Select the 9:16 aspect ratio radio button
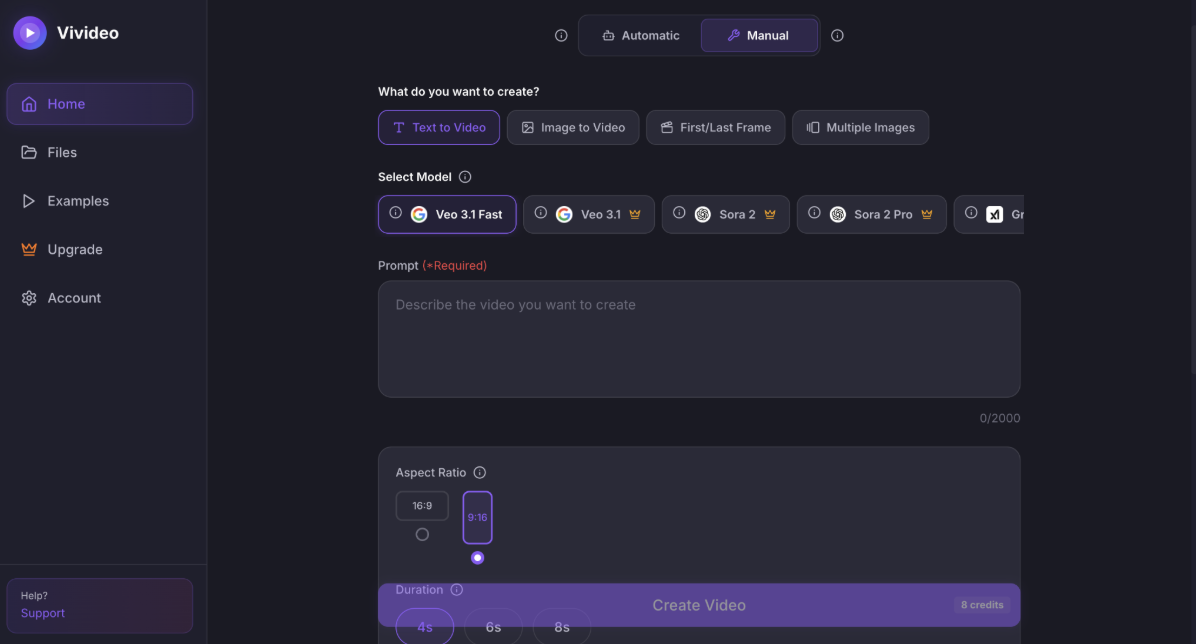This screenshot has width=1196, height=644. (477, 557)
